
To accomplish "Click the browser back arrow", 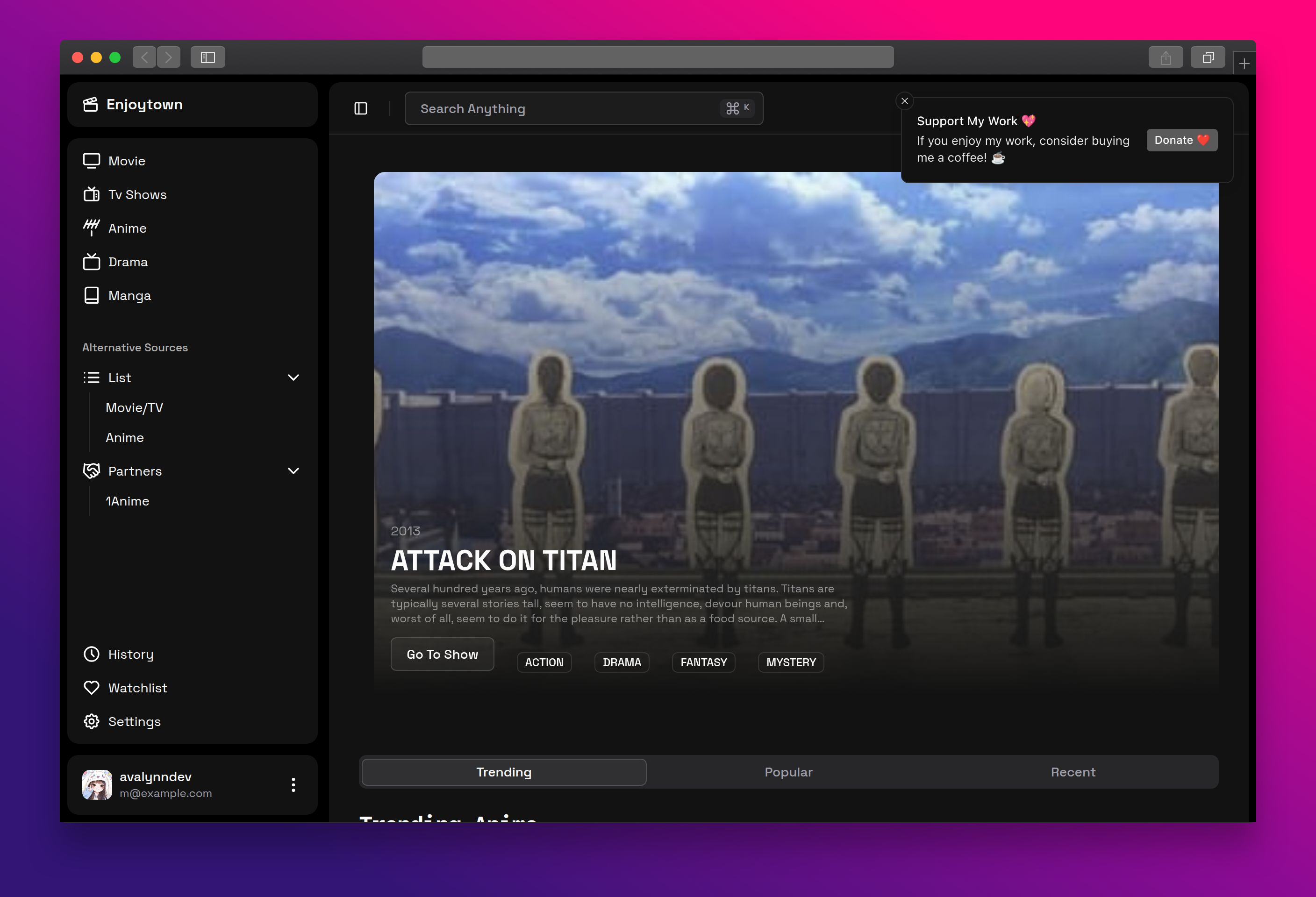I will coord(144,57).
